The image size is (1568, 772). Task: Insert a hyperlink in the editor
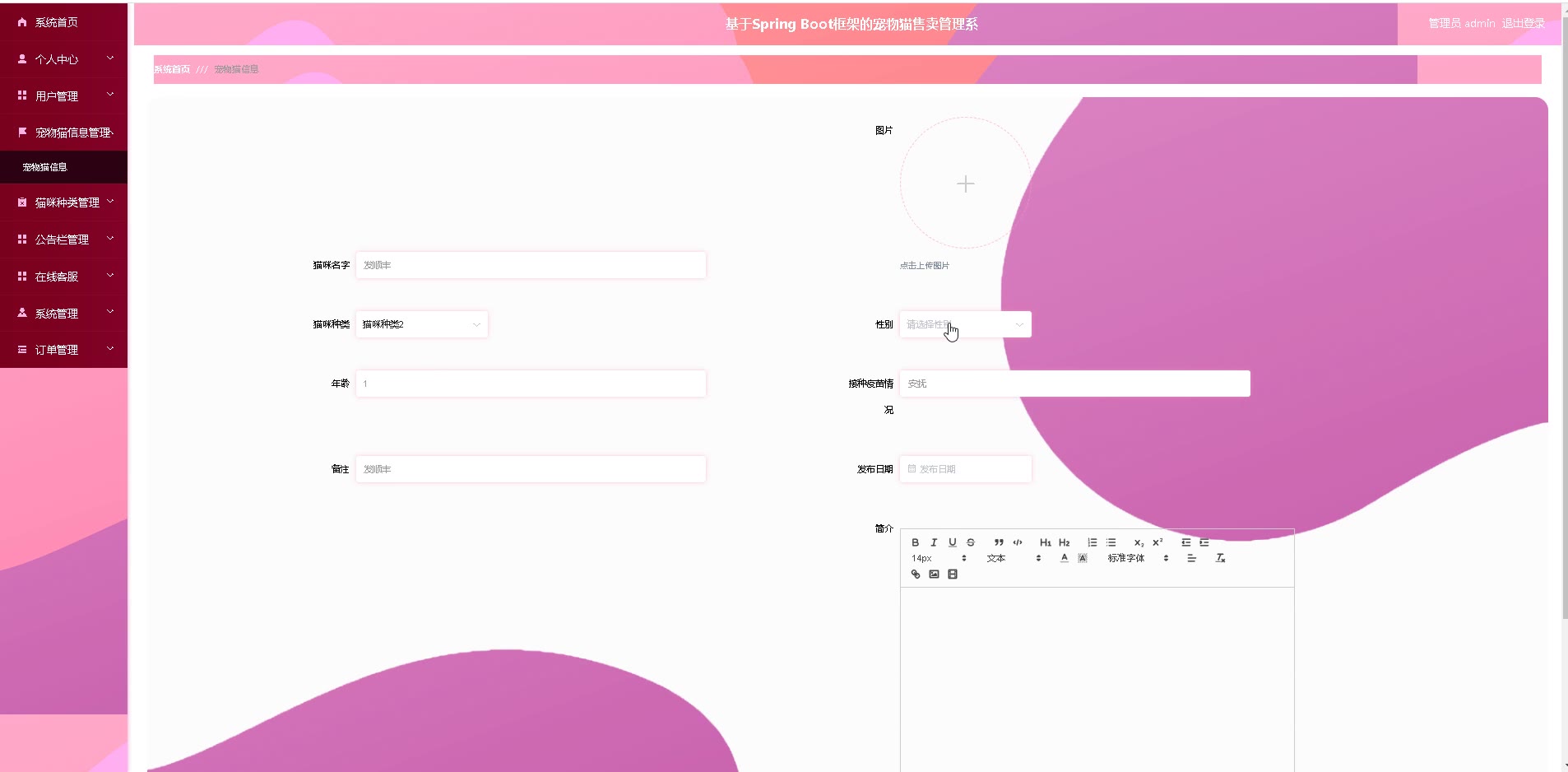click(916, 574)
